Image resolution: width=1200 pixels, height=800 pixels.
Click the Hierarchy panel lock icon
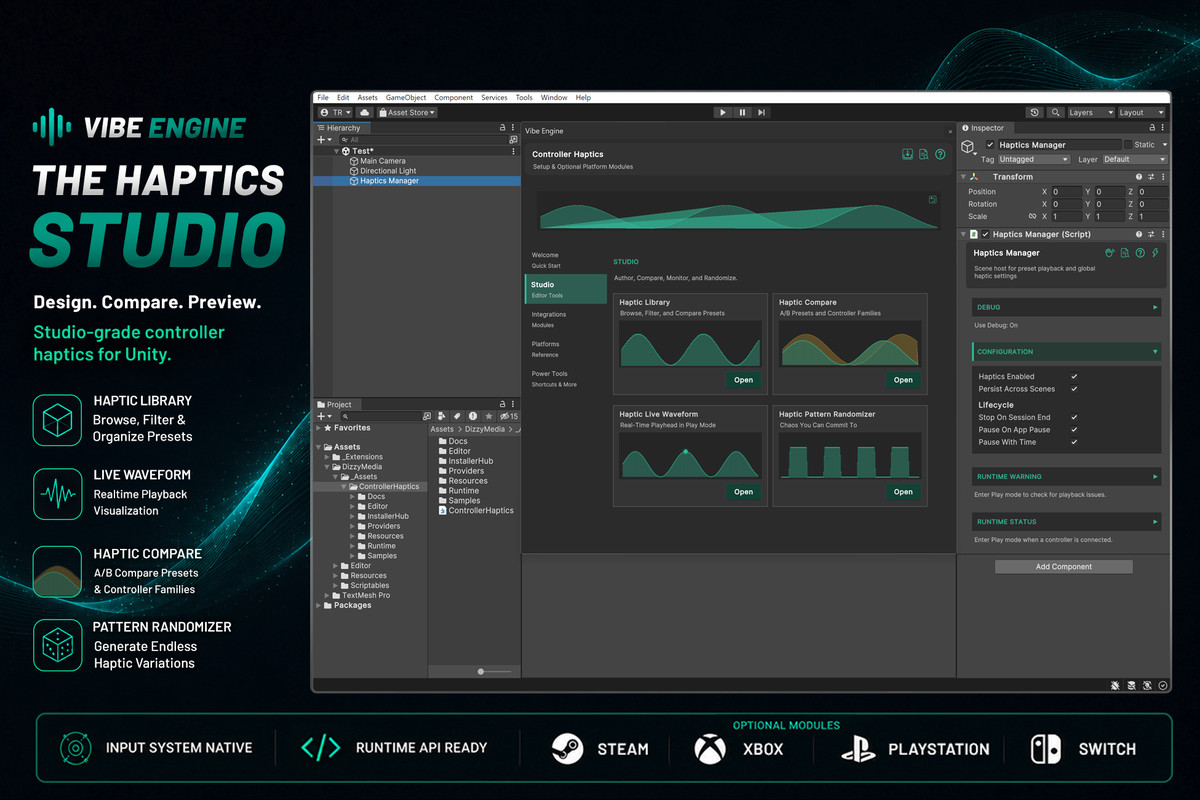(503, 128)
